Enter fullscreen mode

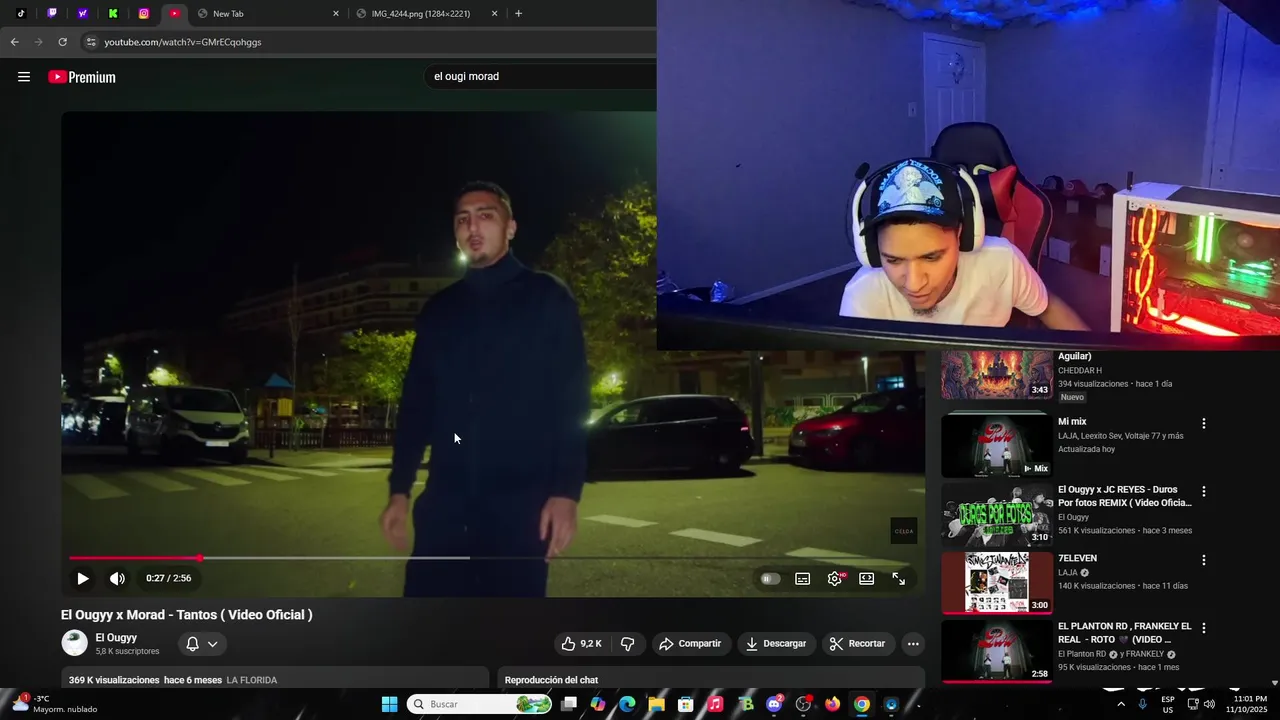tap(899, 578)
